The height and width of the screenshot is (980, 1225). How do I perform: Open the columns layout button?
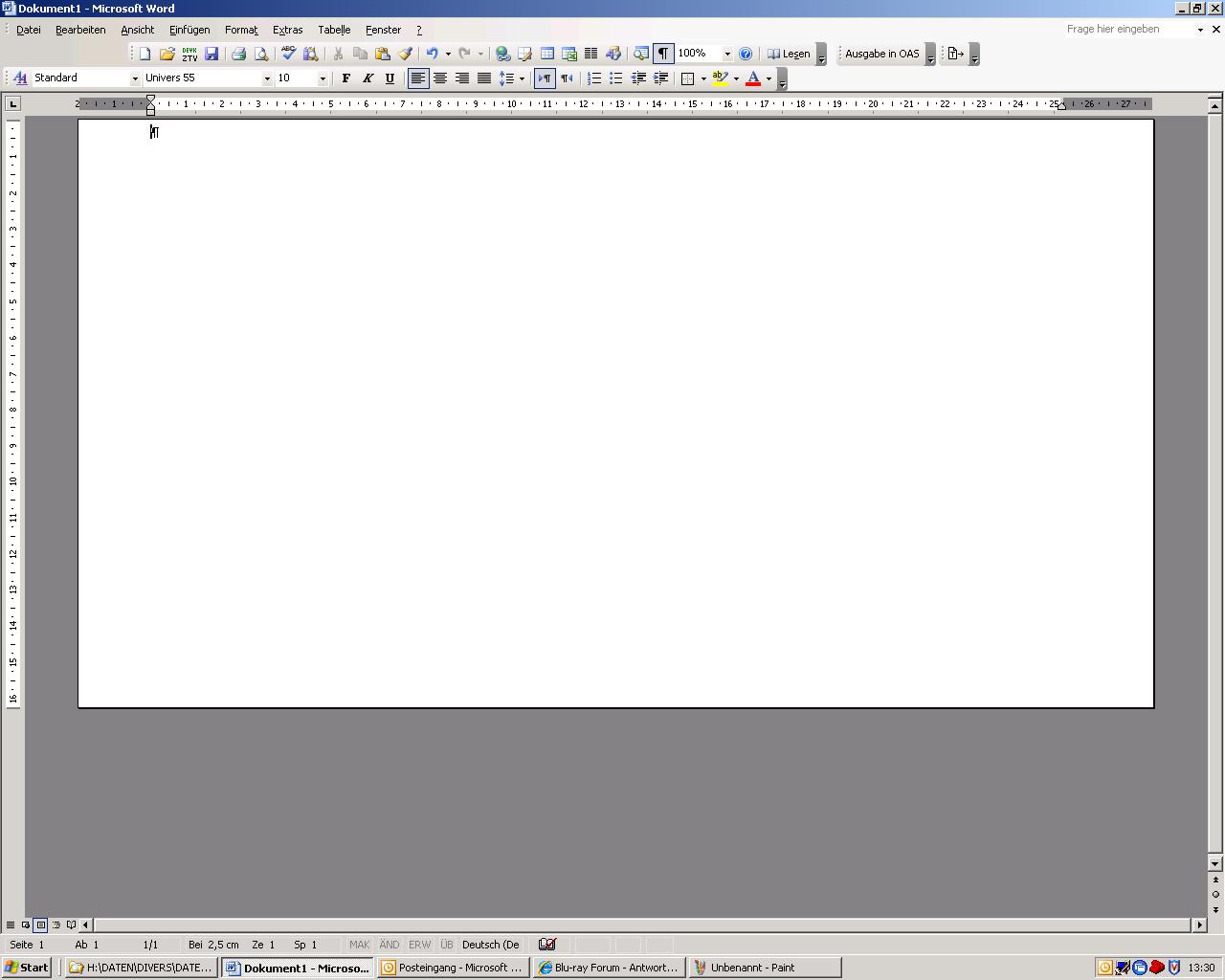pos(590,54)
